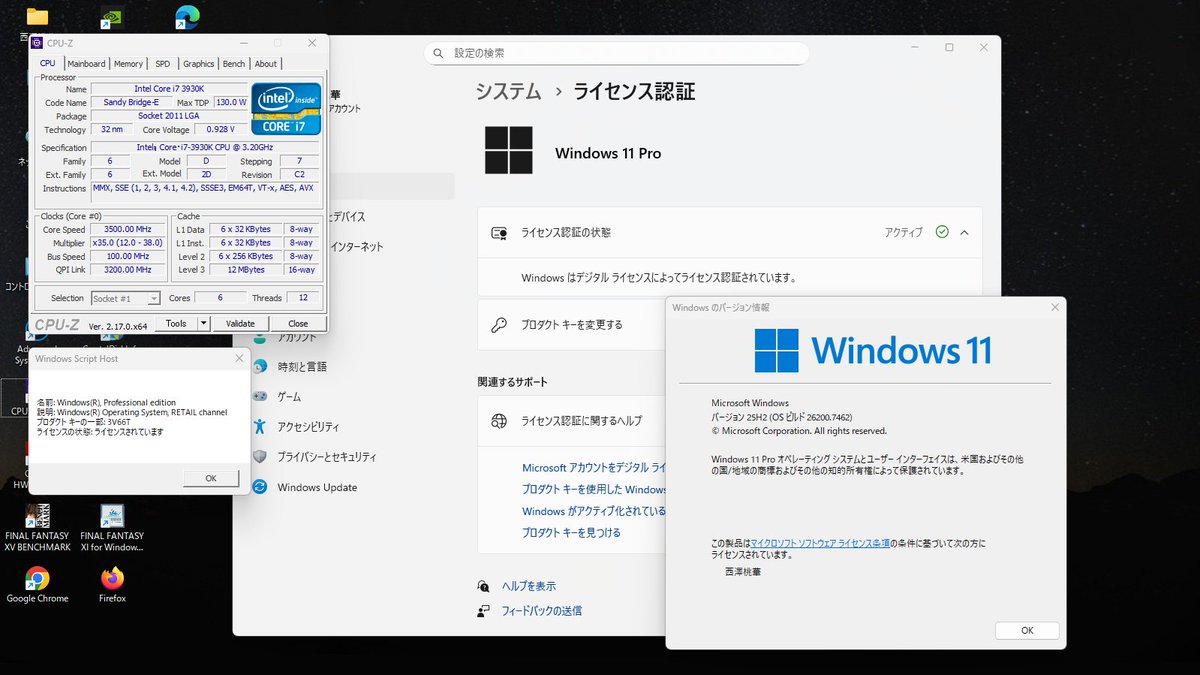Click the Multiplier value x35.0 (12.0 - 38.0)
Screen dimensions: 1200x675
pos(127,243)
